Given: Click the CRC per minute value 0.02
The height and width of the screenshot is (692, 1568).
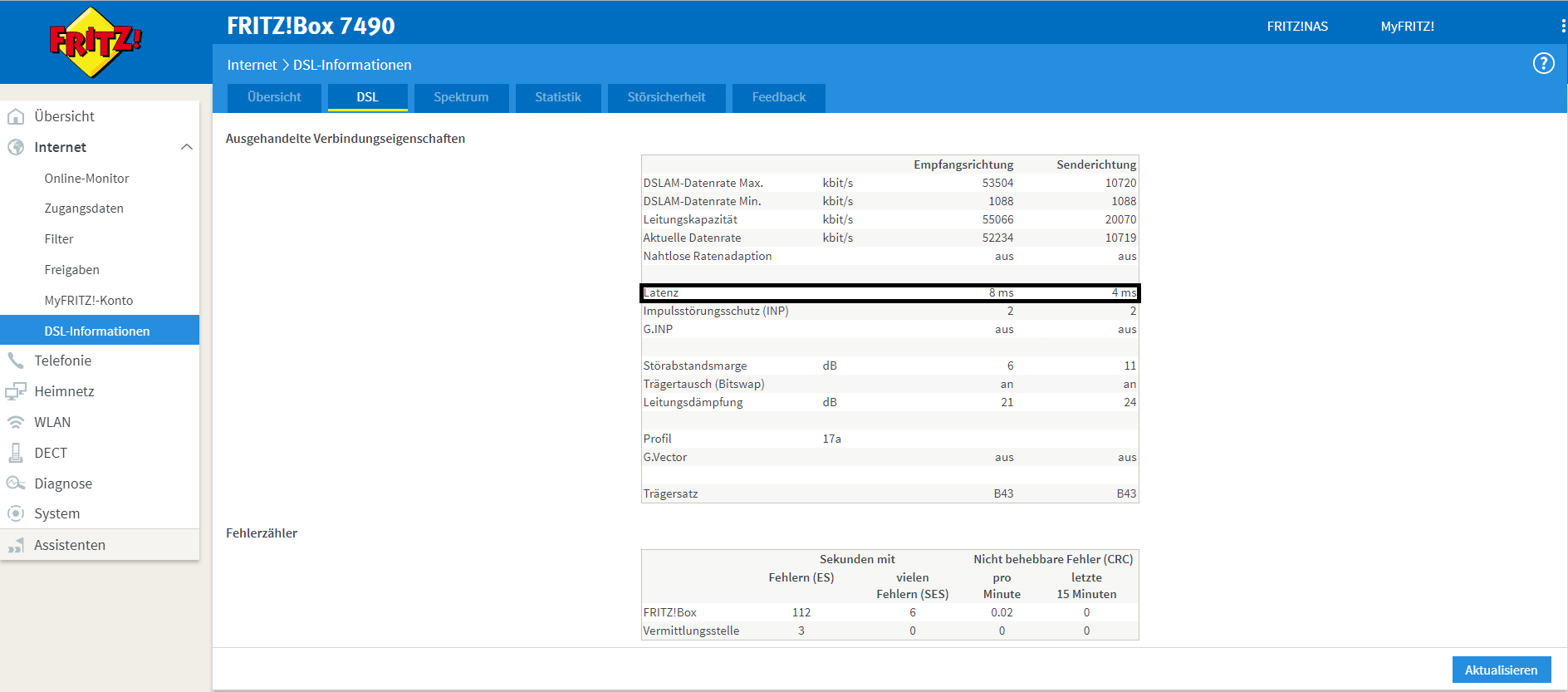Looking at the screenshot, I should click(x=1002, y=612).
